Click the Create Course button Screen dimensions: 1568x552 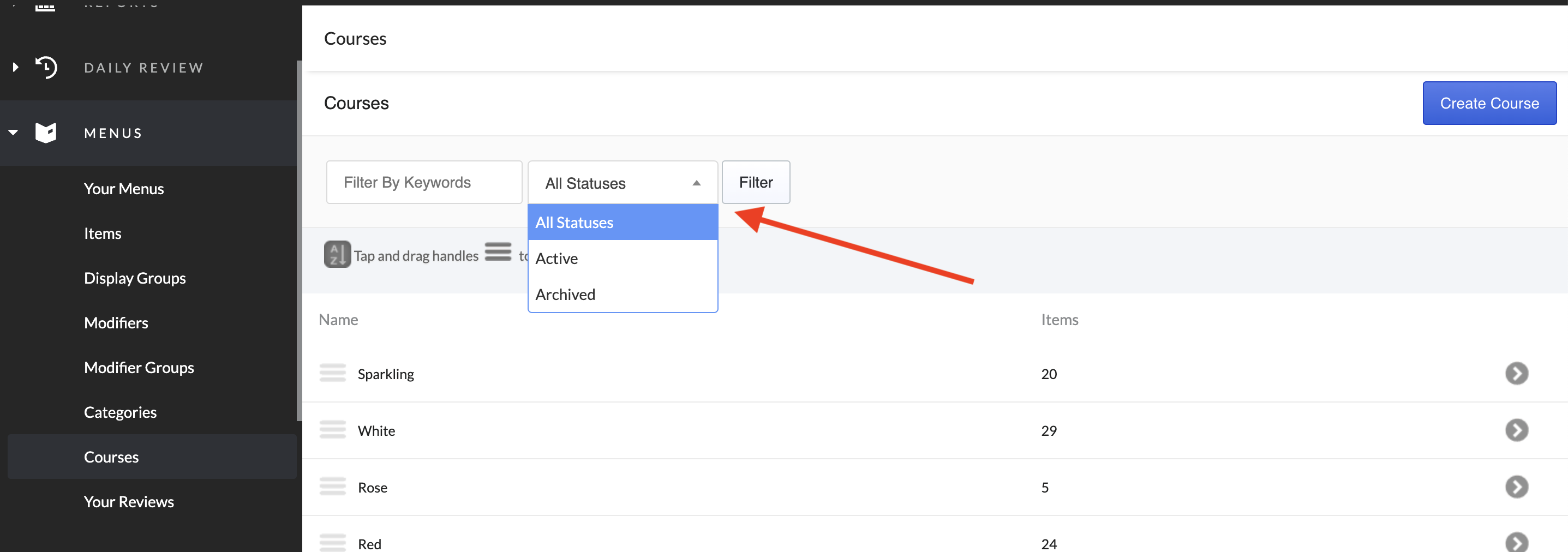(x=1489, y=103)
